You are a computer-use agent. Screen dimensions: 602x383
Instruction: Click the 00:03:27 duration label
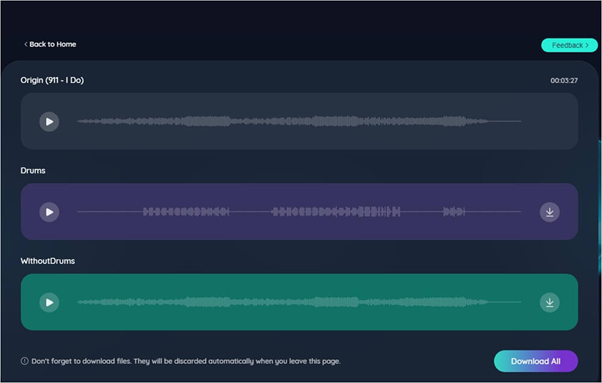click(564, 81)
